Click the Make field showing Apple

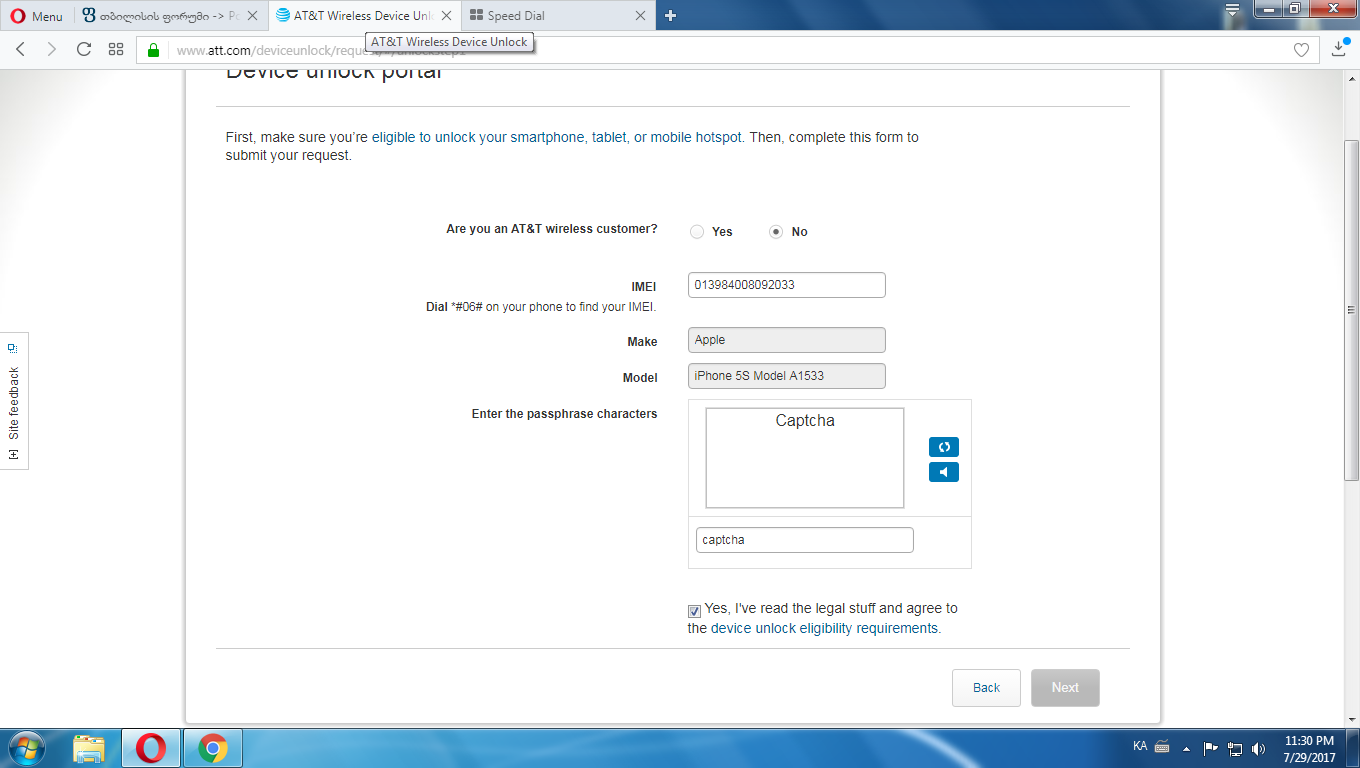pos(787,340)
